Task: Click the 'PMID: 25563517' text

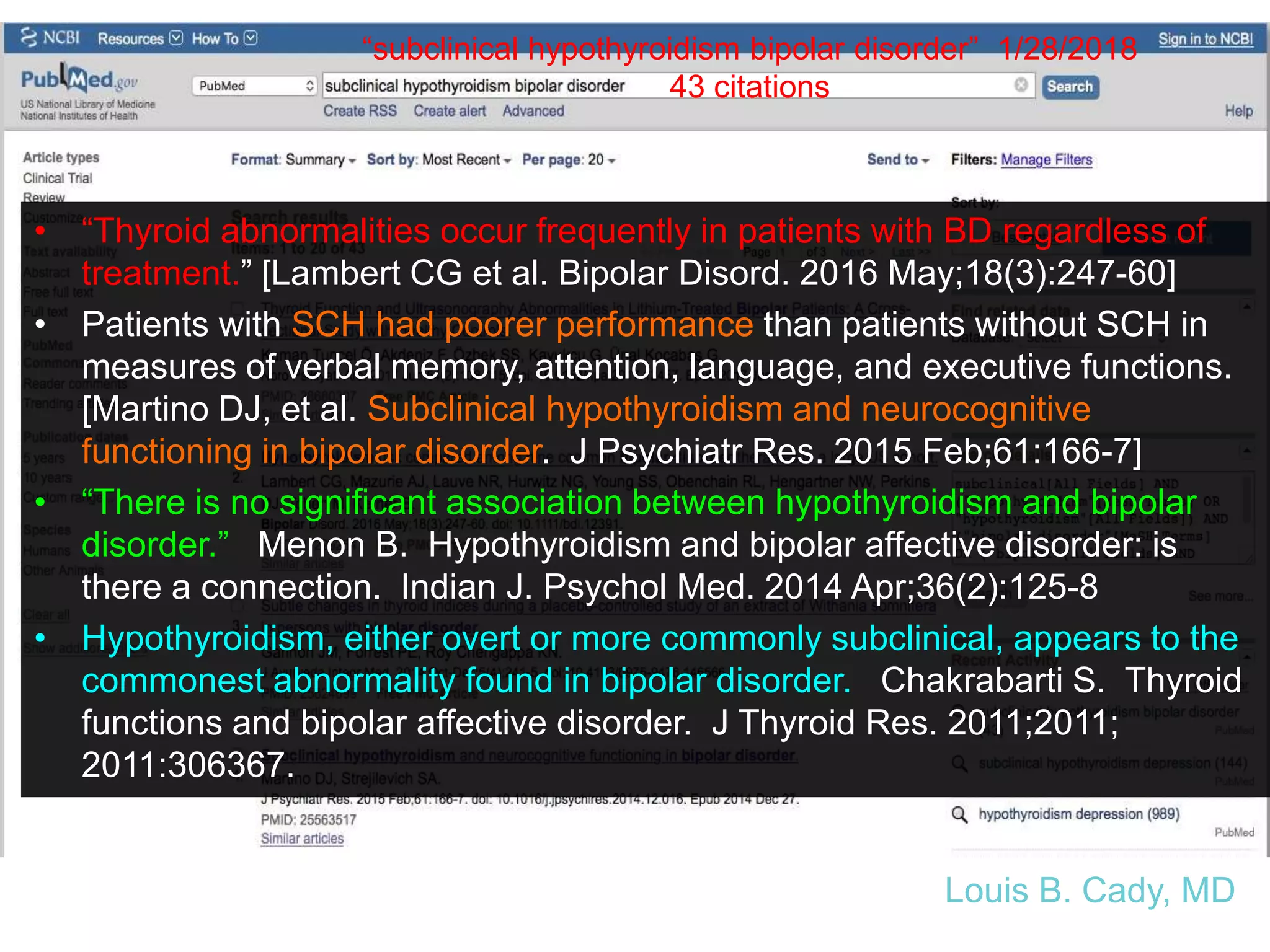Action: point(308,820)
